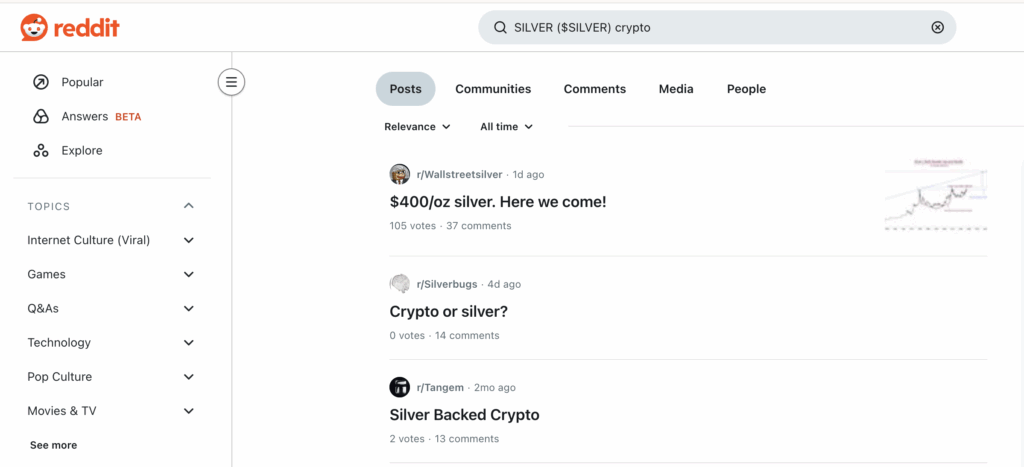Collapse the sidebar with the hamburger button
The image size is (1024, 467).
pyautogui.click(x=231, y=82)
